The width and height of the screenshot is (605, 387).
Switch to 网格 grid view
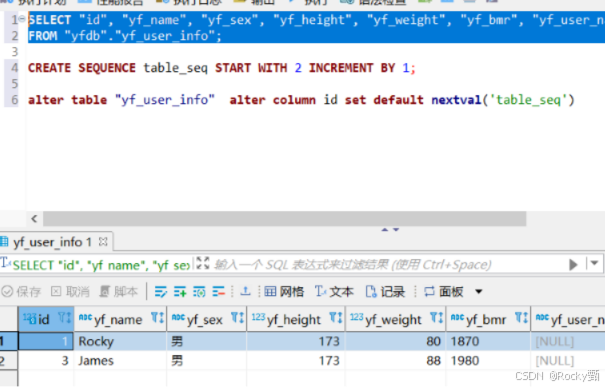(x=284, y=292)
